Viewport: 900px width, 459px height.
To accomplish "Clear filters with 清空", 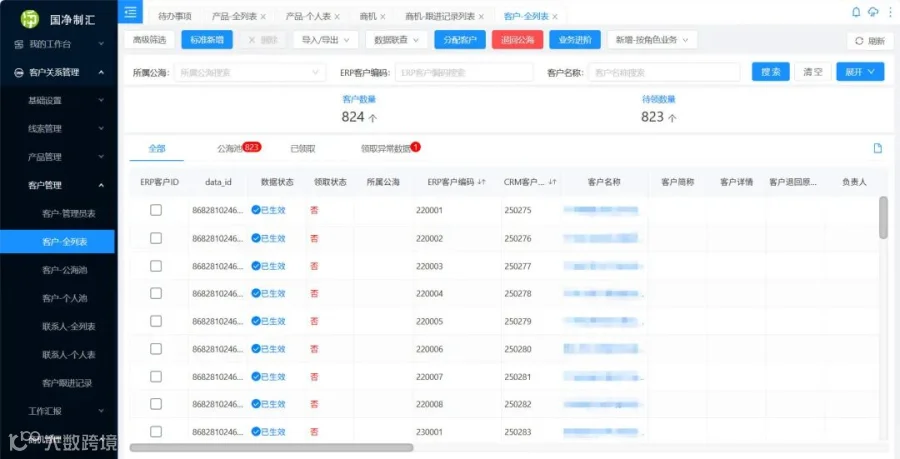I will pos(813,72).
